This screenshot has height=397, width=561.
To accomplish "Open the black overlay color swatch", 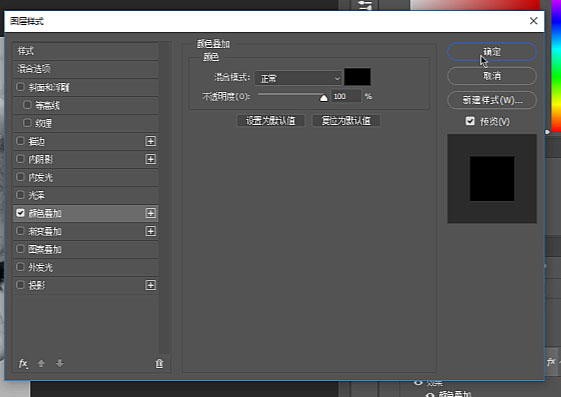I will (x=357, y=77).
